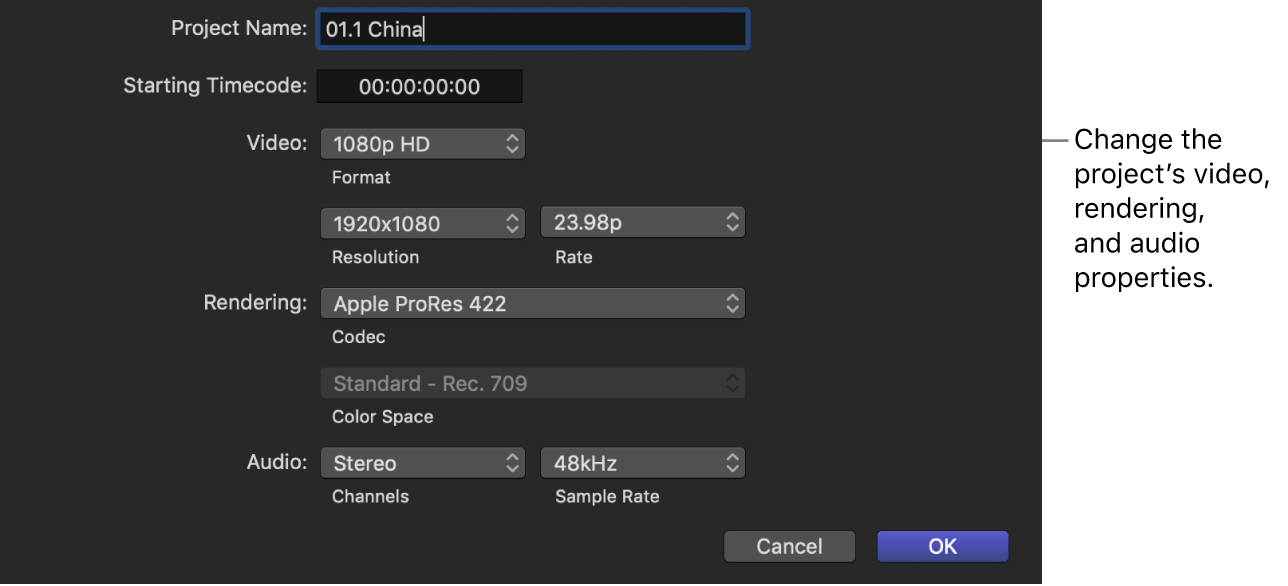Select the text 01.1 China

[x=371, y=28]
